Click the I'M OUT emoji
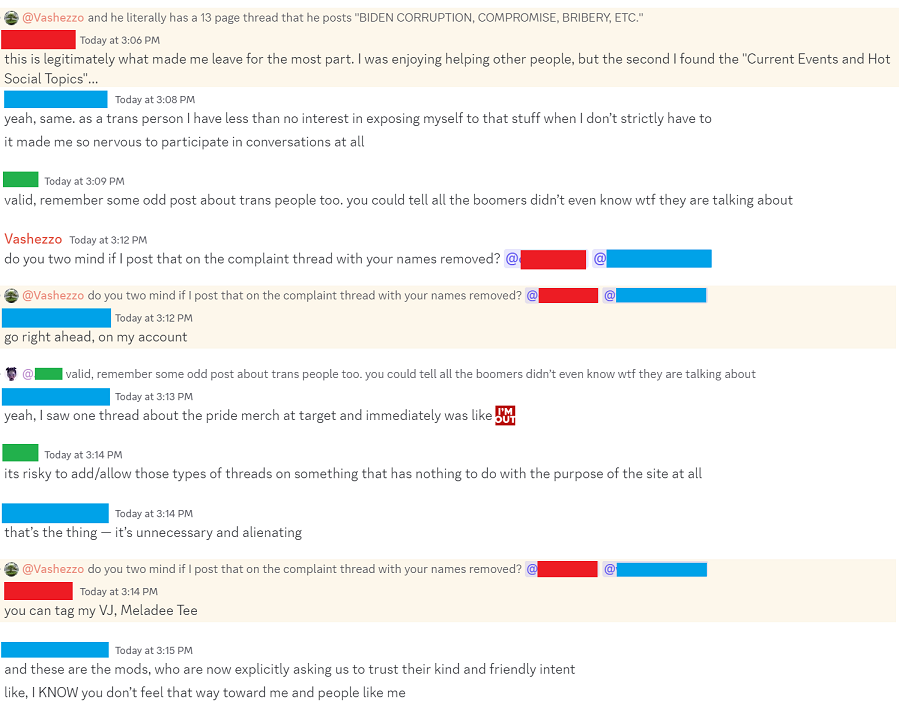This screenshot has width=899, height=714. pyautogui.click(x=505, y=415)
